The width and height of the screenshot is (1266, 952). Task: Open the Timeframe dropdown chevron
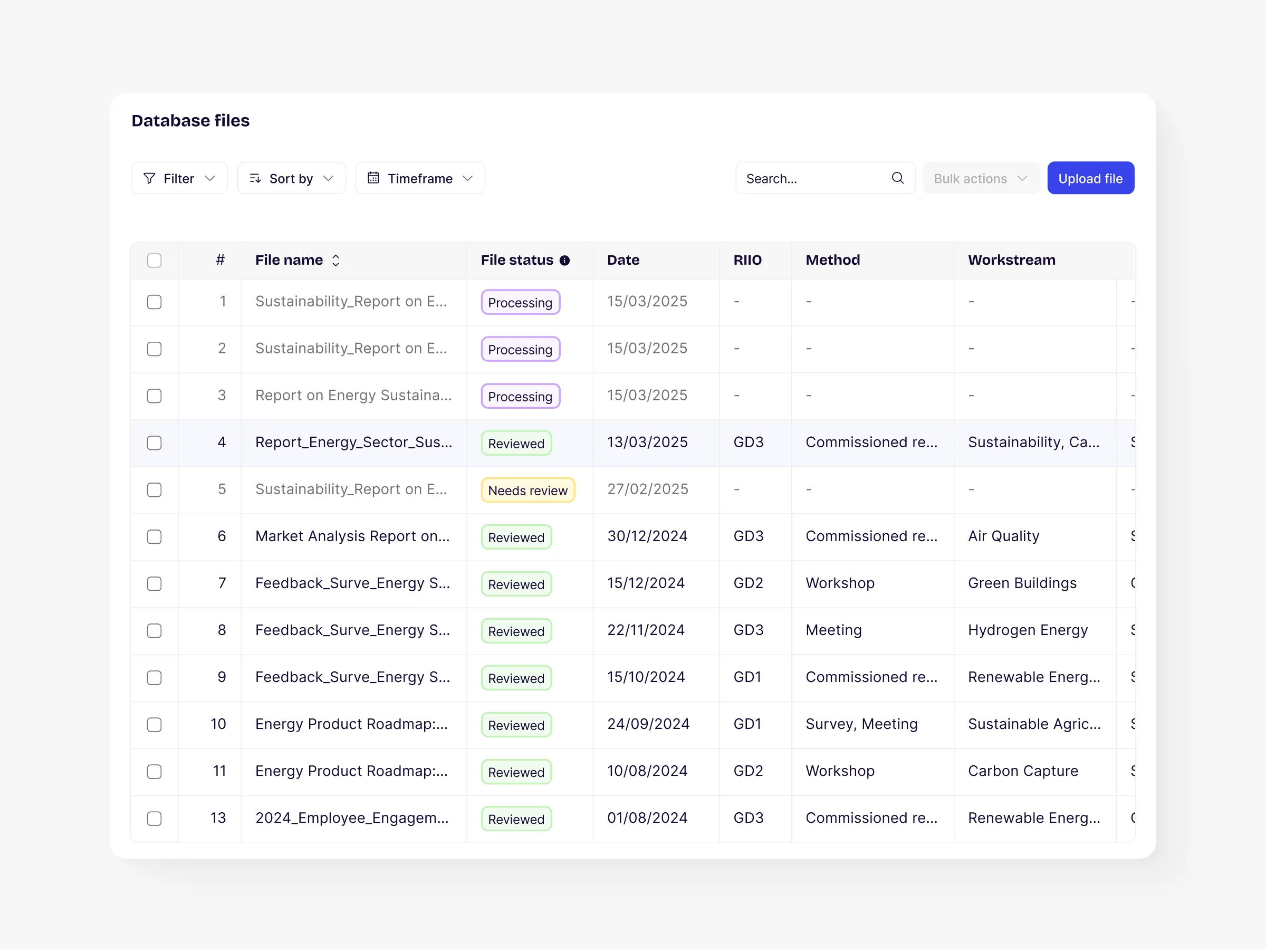pyautogui.click(x=467, y=178)
